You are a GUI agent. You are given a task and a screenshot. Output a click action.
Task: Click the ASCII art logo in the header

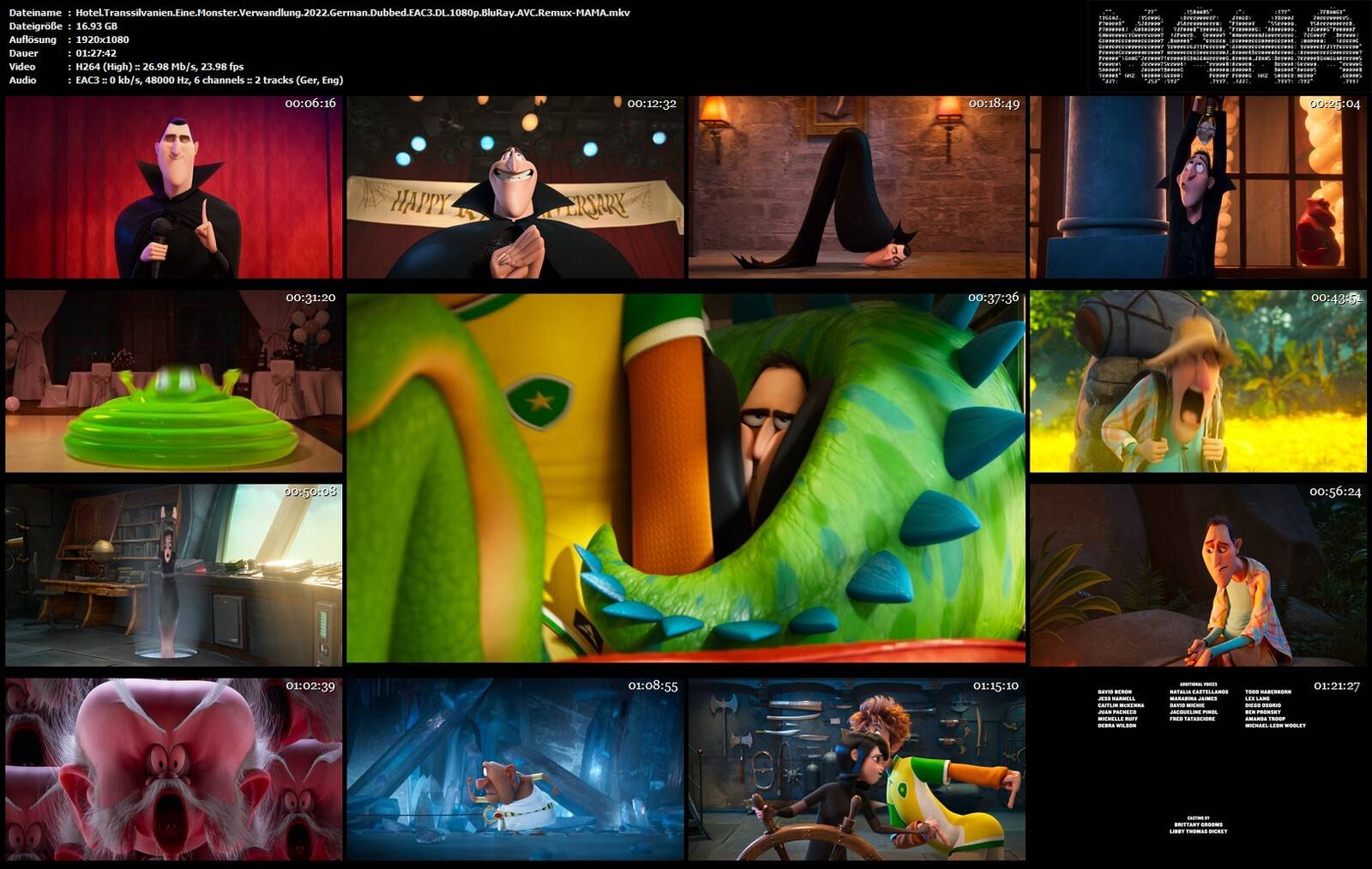point(1230,45)
